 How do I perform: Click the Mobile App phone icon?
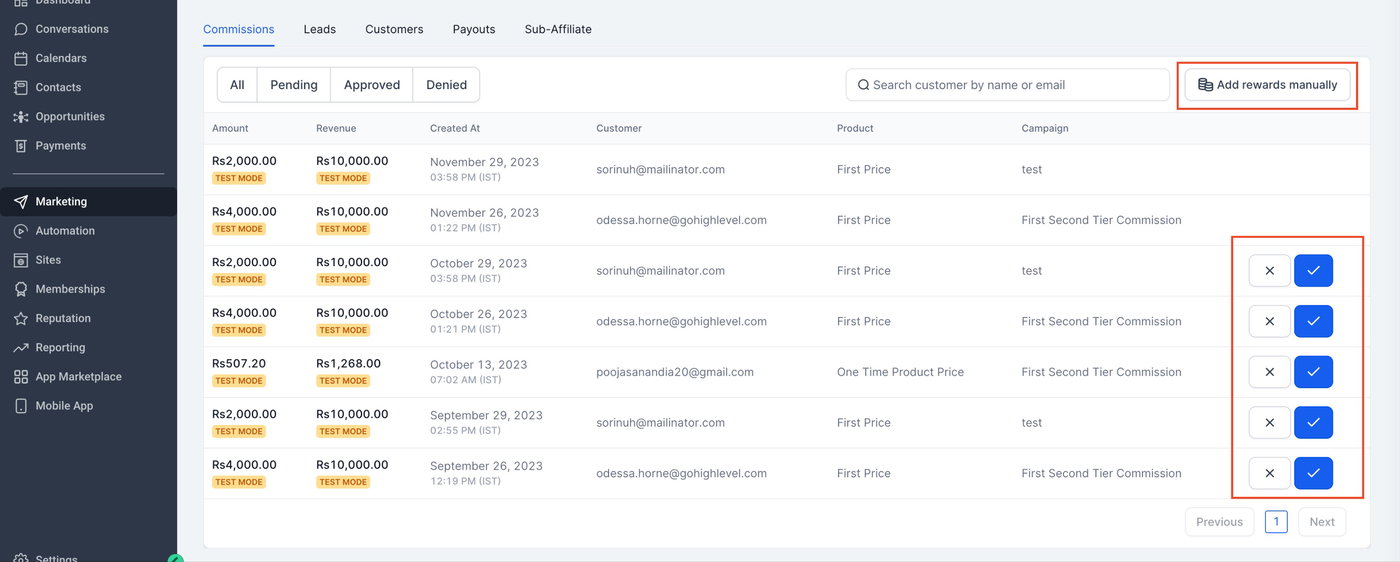20,406
